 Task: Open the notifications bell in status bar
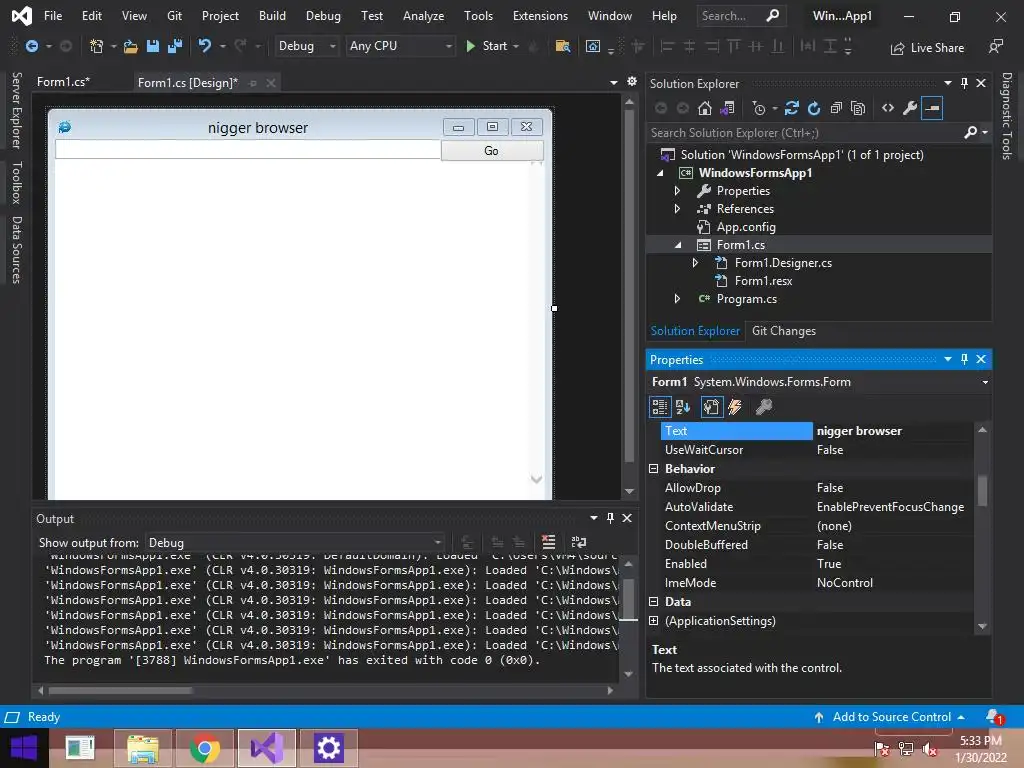(994, 716)
